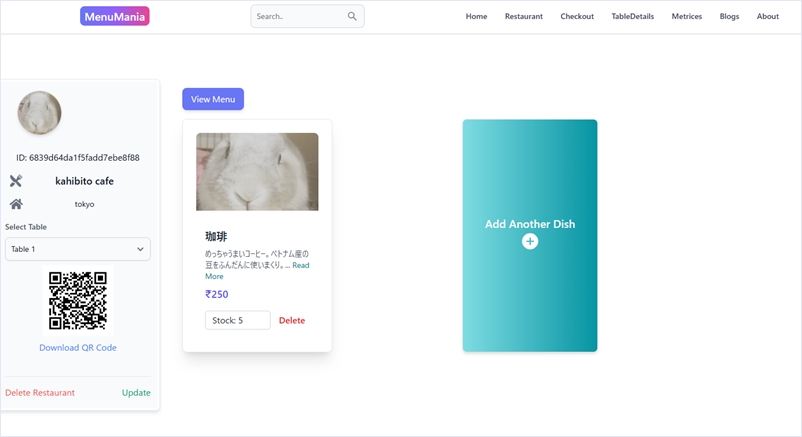This screenshot has height=437, width=802.
Task: Open Home in the navigation bar
Action: 476,16
